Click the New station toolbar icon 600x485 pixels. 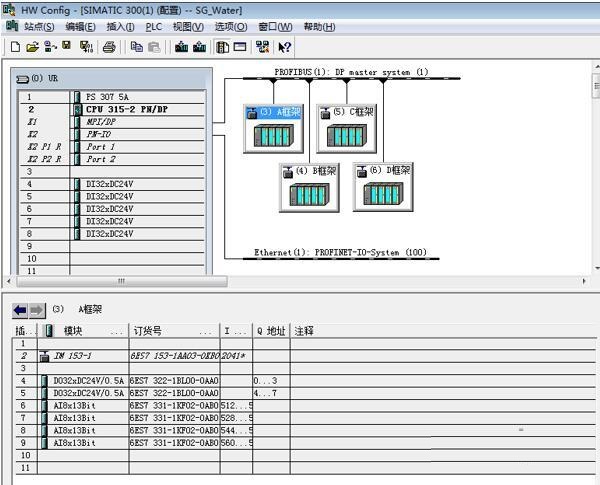click(15, 47)
